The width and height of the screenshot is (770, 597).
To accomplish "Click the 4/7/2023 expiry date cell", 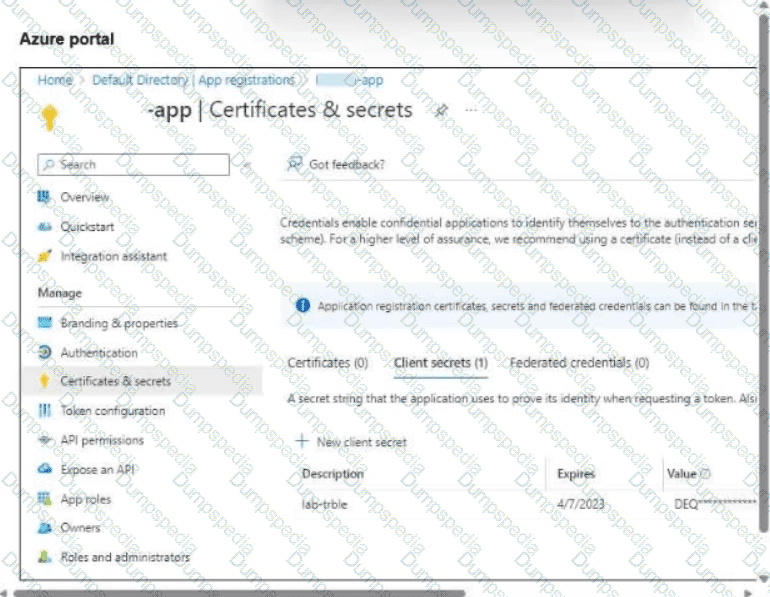I will coord(580,504).
